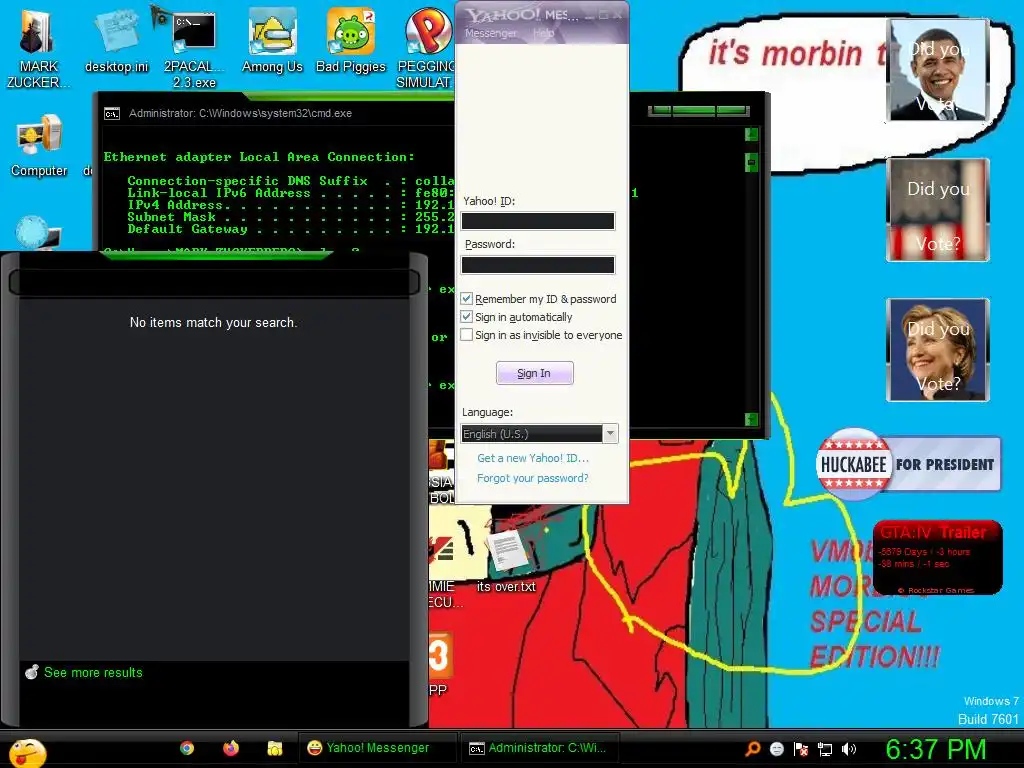Launch Google Chrome from the taskbar
Image resolution: width=1024 pixels, height=768 pixels.
click(187, 748)
